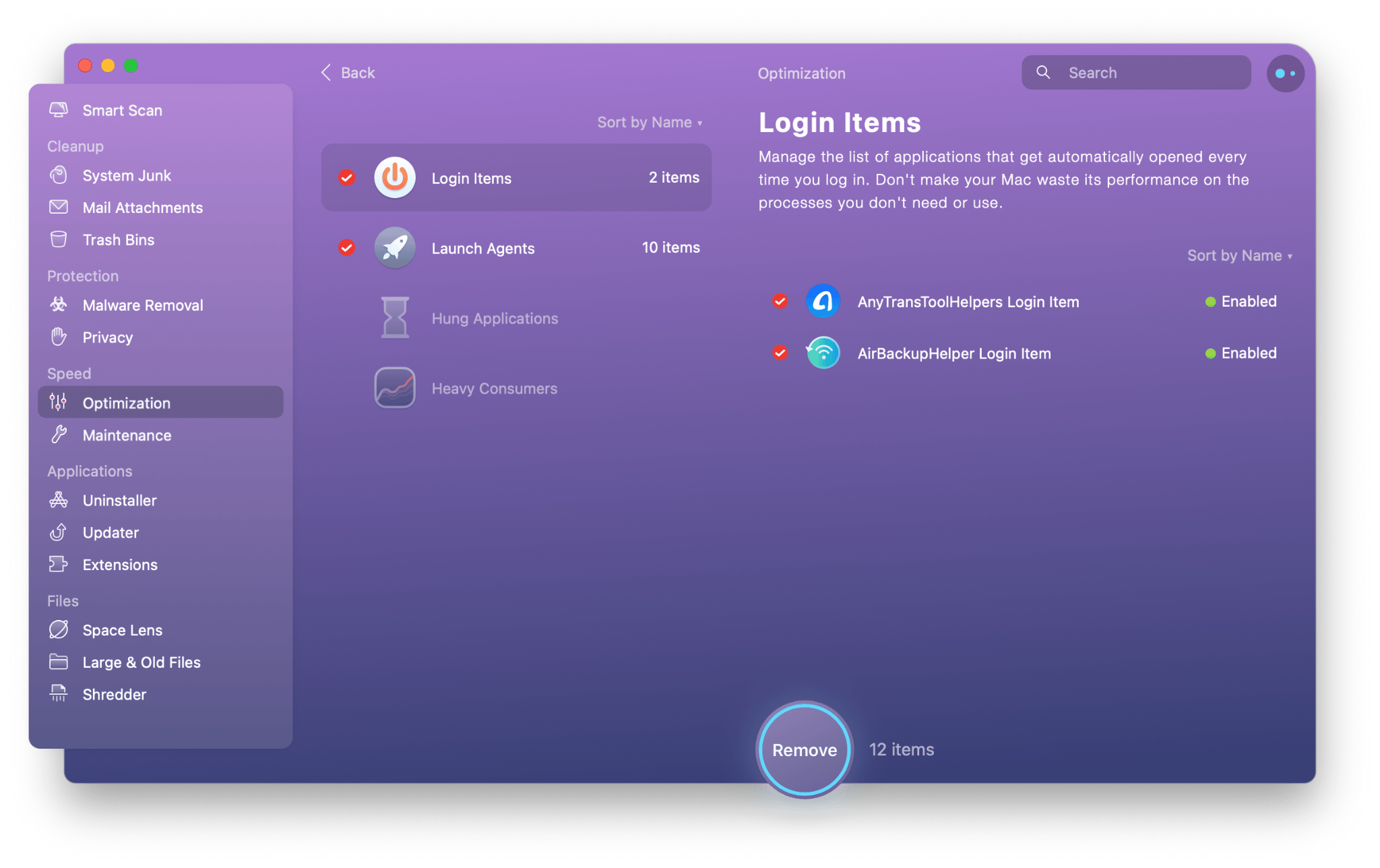Toggle the Launch Agents checkbox

point(346,248)
